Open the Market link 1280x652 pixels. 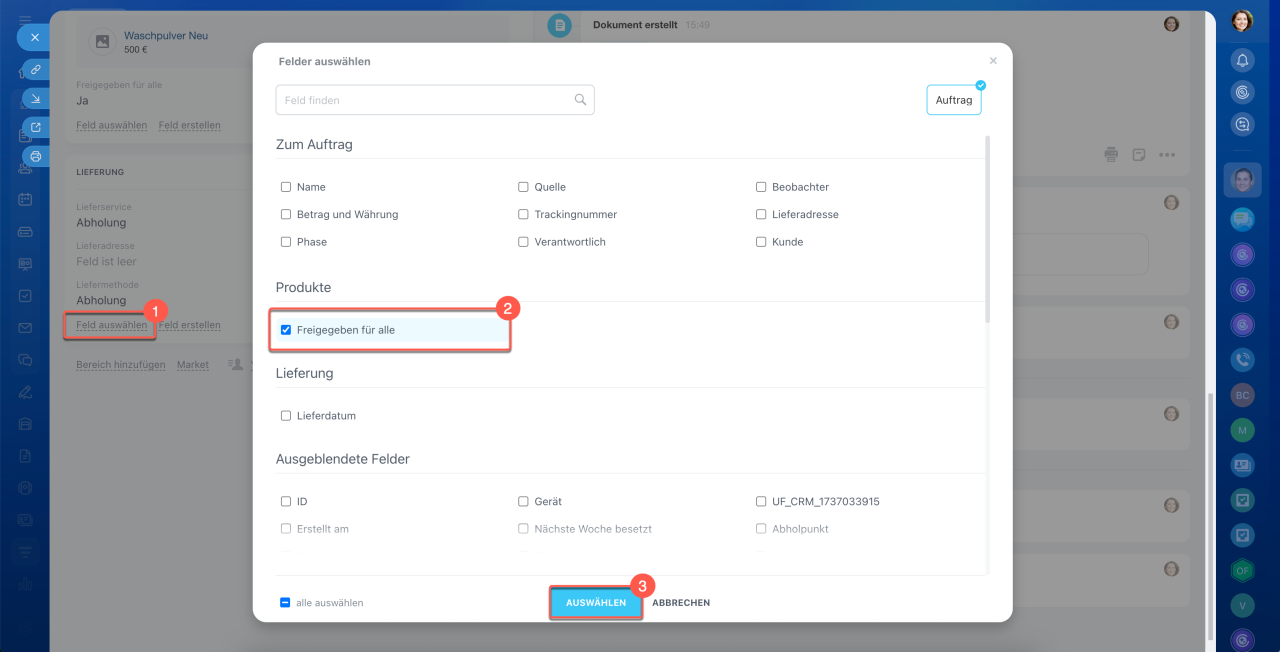193,365
